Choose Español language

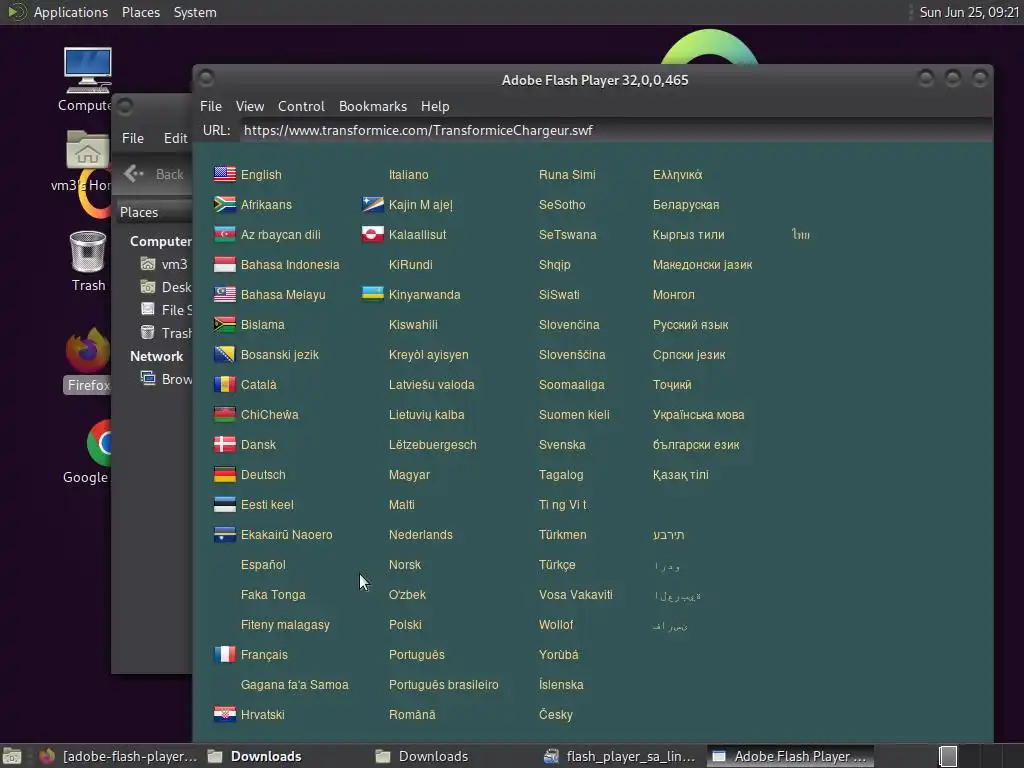point(263,565)
